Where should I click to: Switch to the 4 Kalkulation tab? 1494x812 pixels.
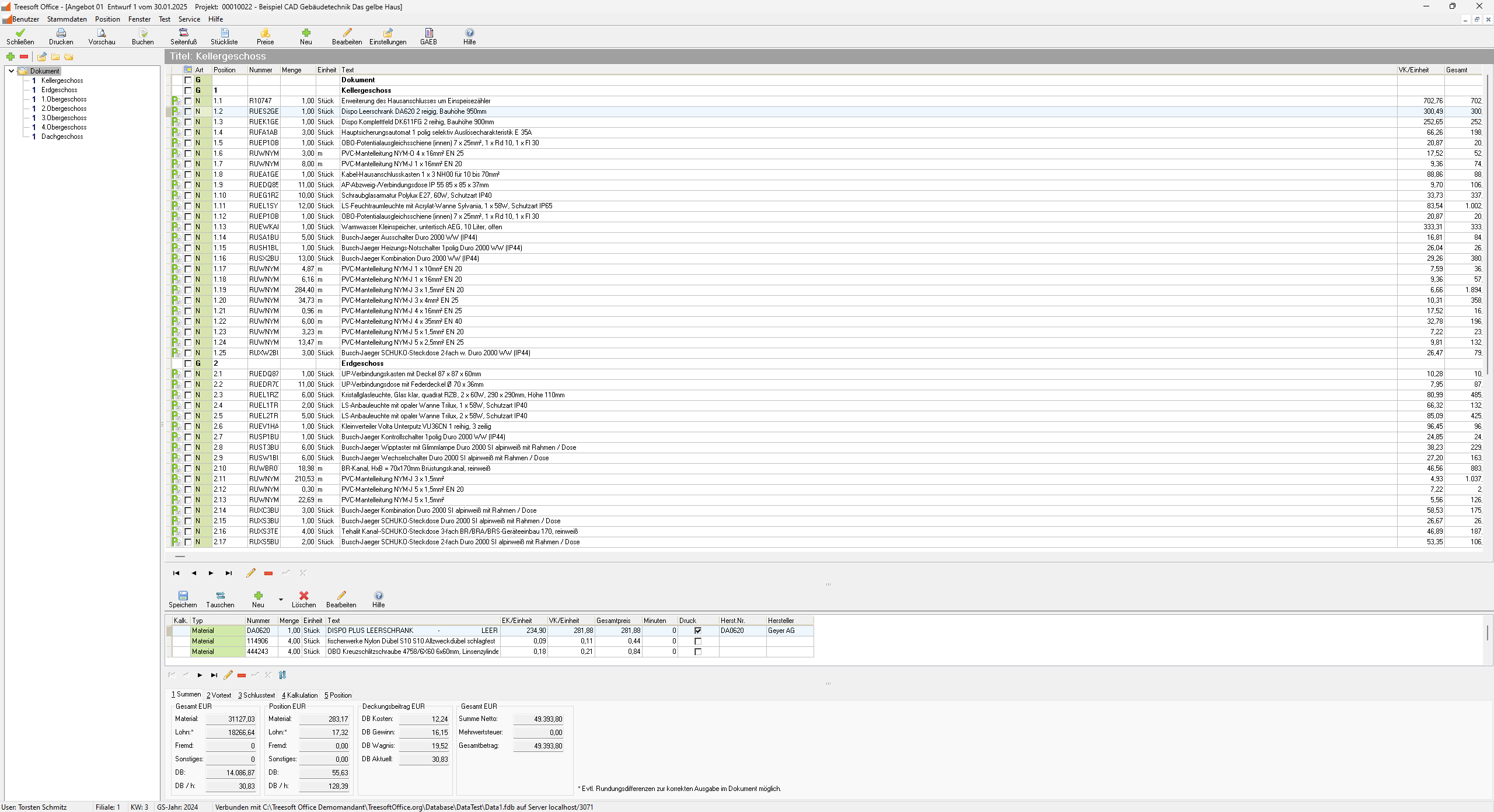click(x=299, y=695)
